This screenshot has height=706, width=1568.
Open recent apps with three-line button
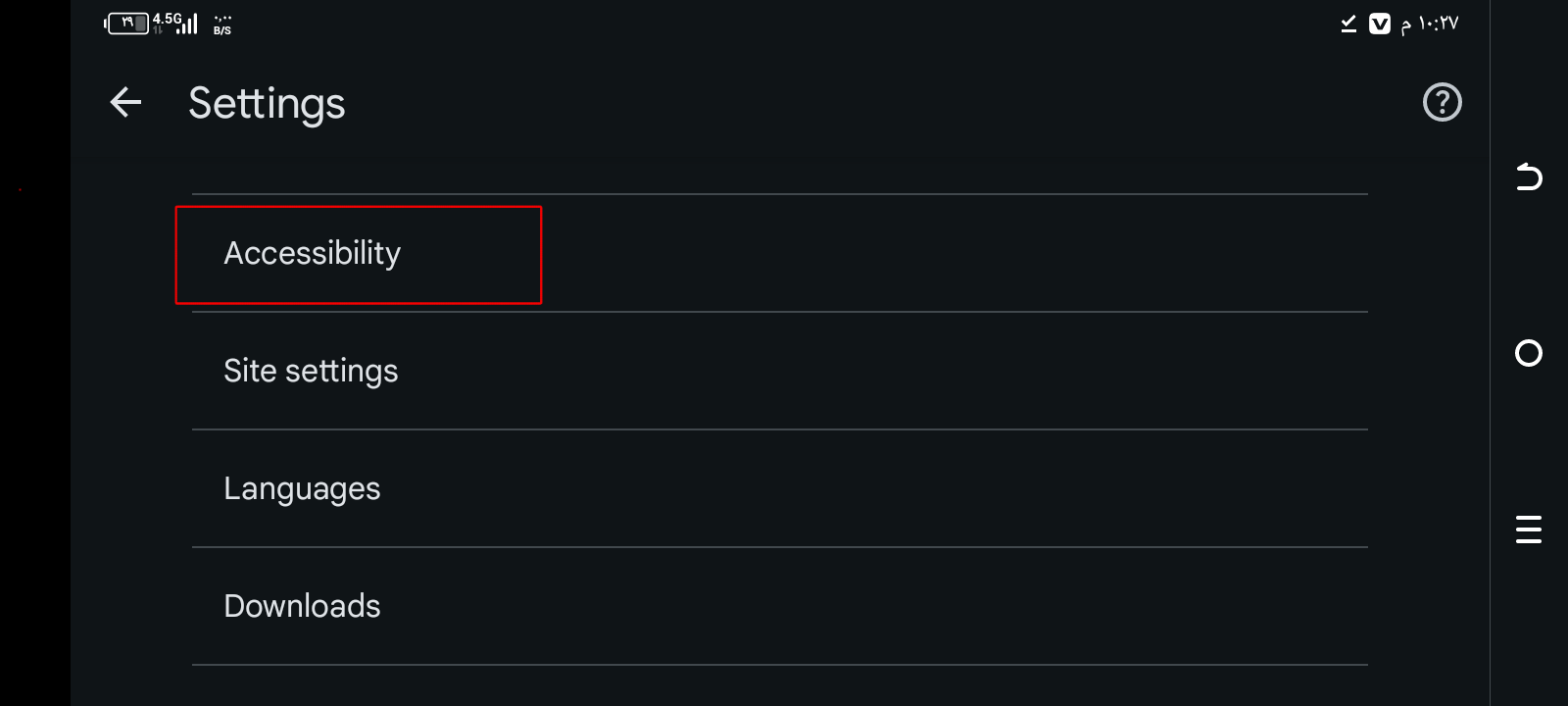point(1528,529)
